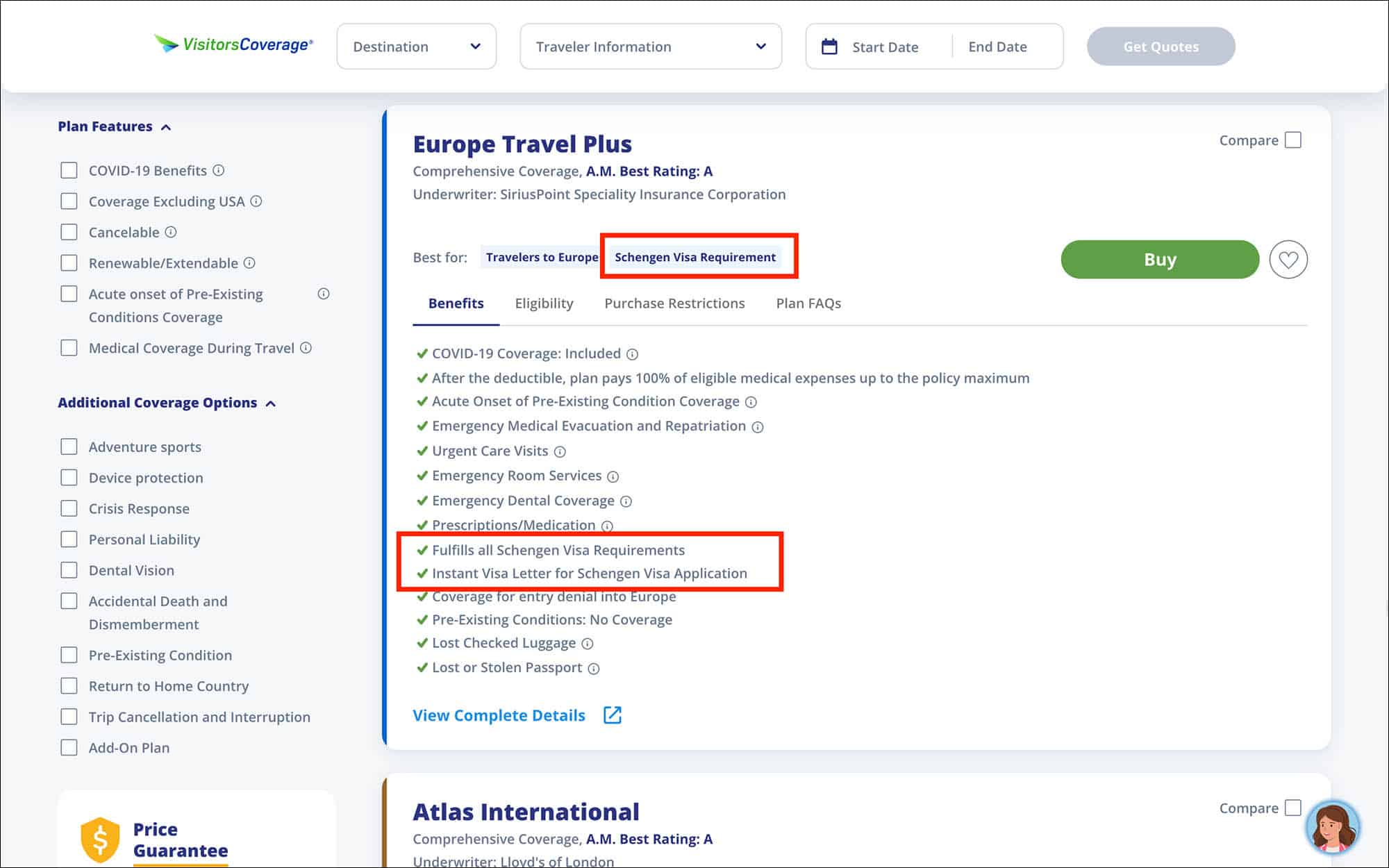1389x868 pixels.
Task: Click the End Date field
Action: pos(997,46)
